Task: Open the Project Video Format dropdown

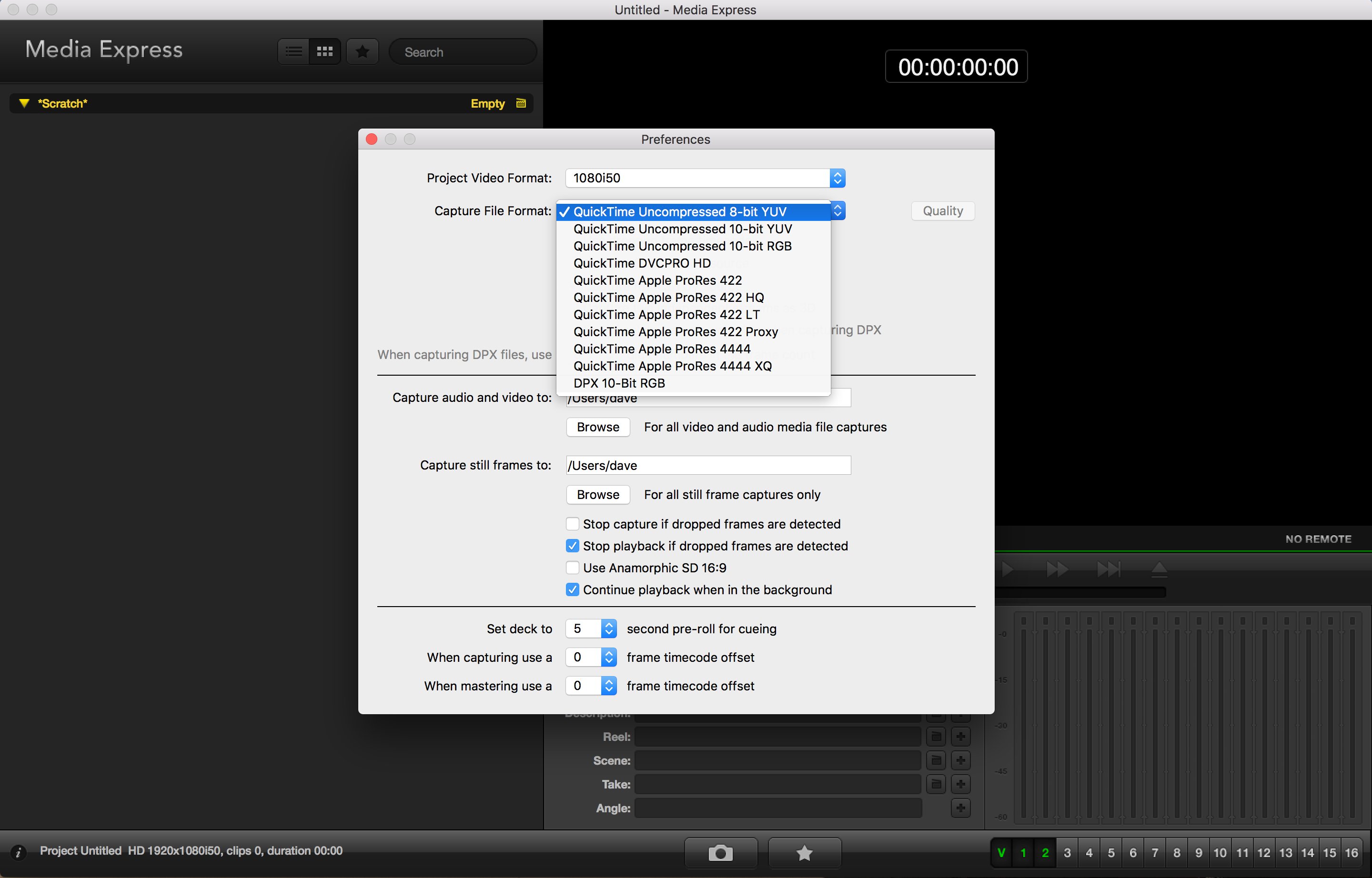Action: (705, 178)
